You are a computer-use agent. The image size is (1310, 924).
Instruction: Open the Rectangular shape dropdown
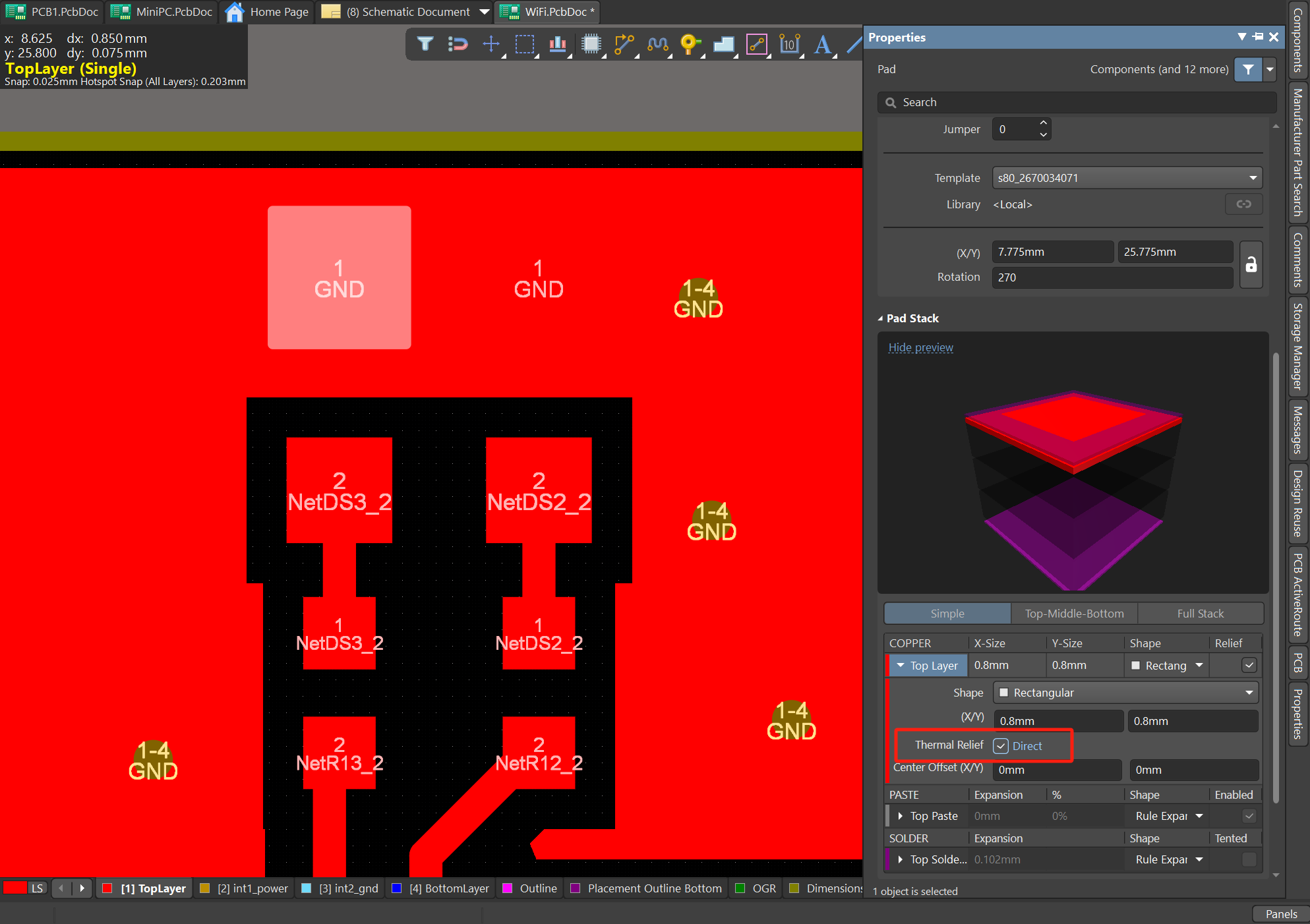pos(1249,693)
